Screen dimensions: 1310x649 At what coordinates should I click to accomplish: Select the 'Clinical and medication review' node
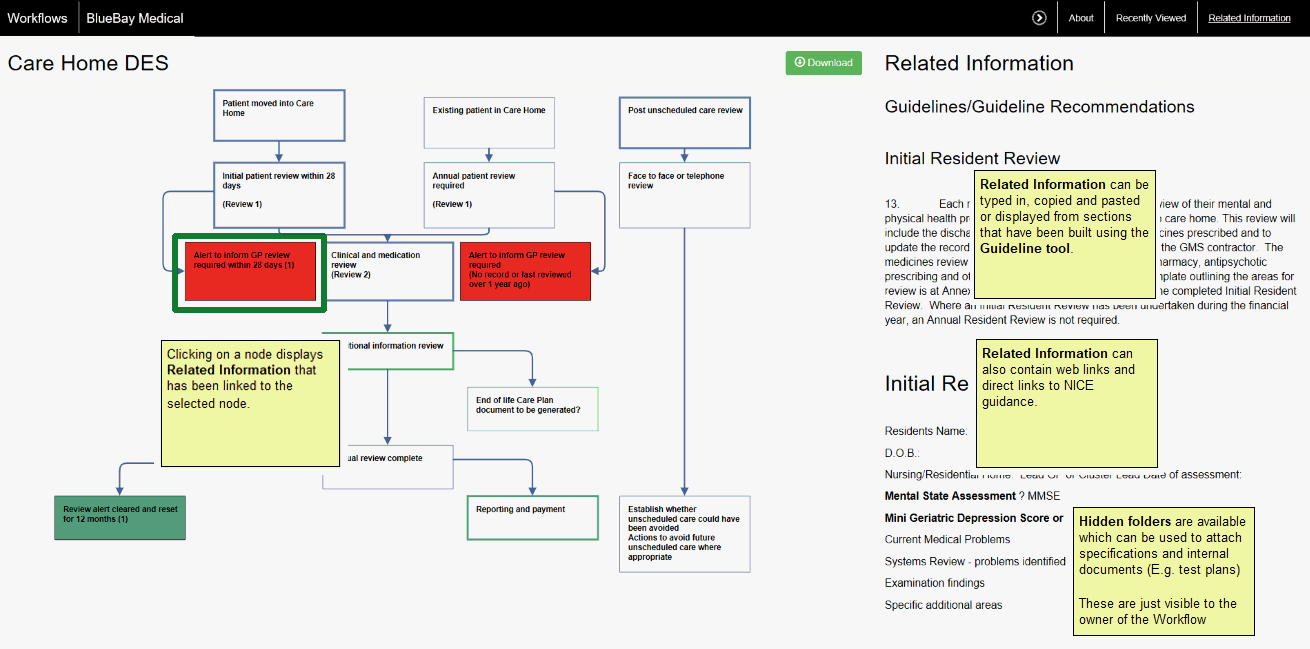tap(391, 271)
